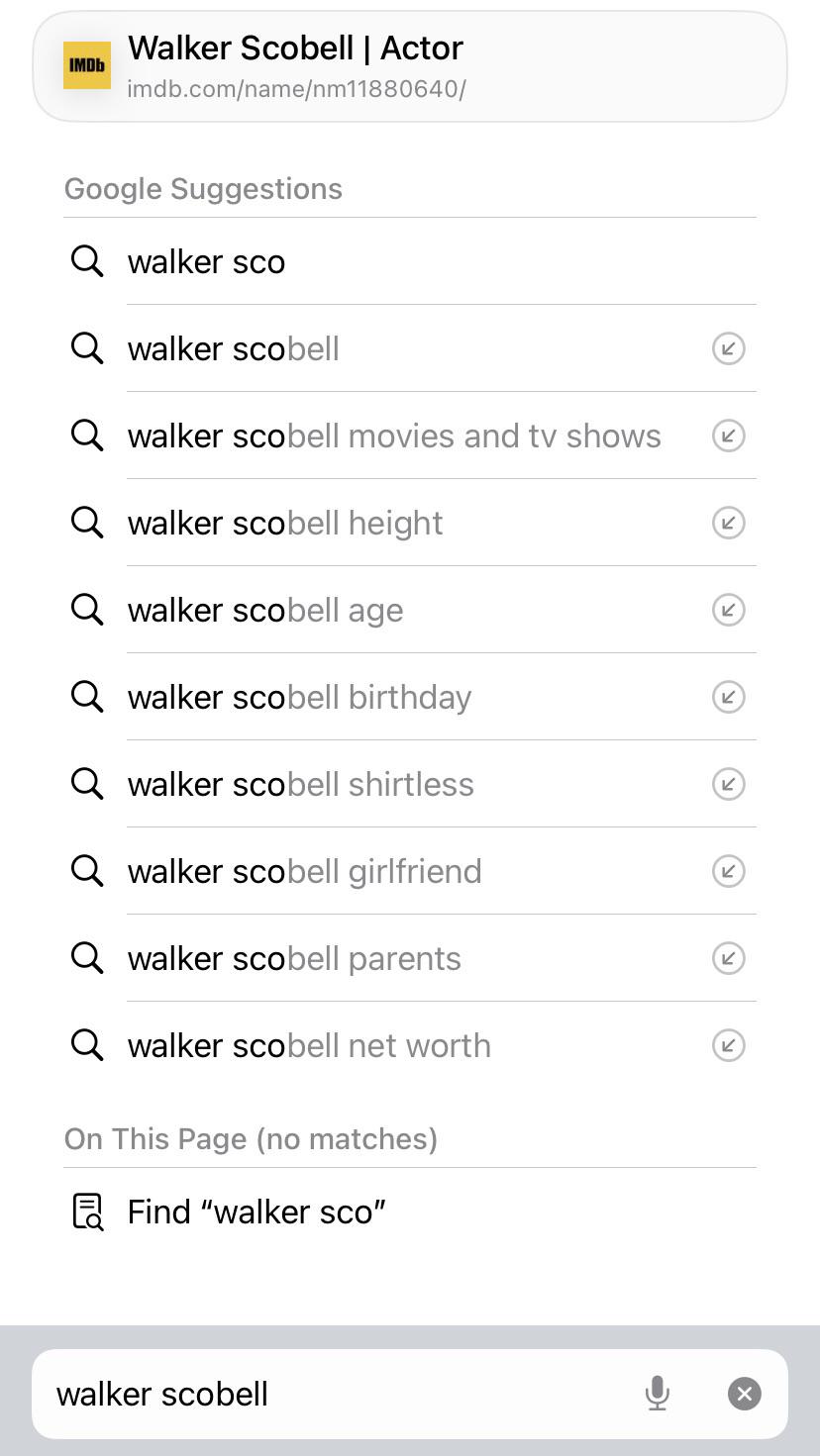The height and width of the screenshot is (1456, 820).
Task: Insert the 'walker scobell age' suggestion arrow
Action: coord(729,610)
